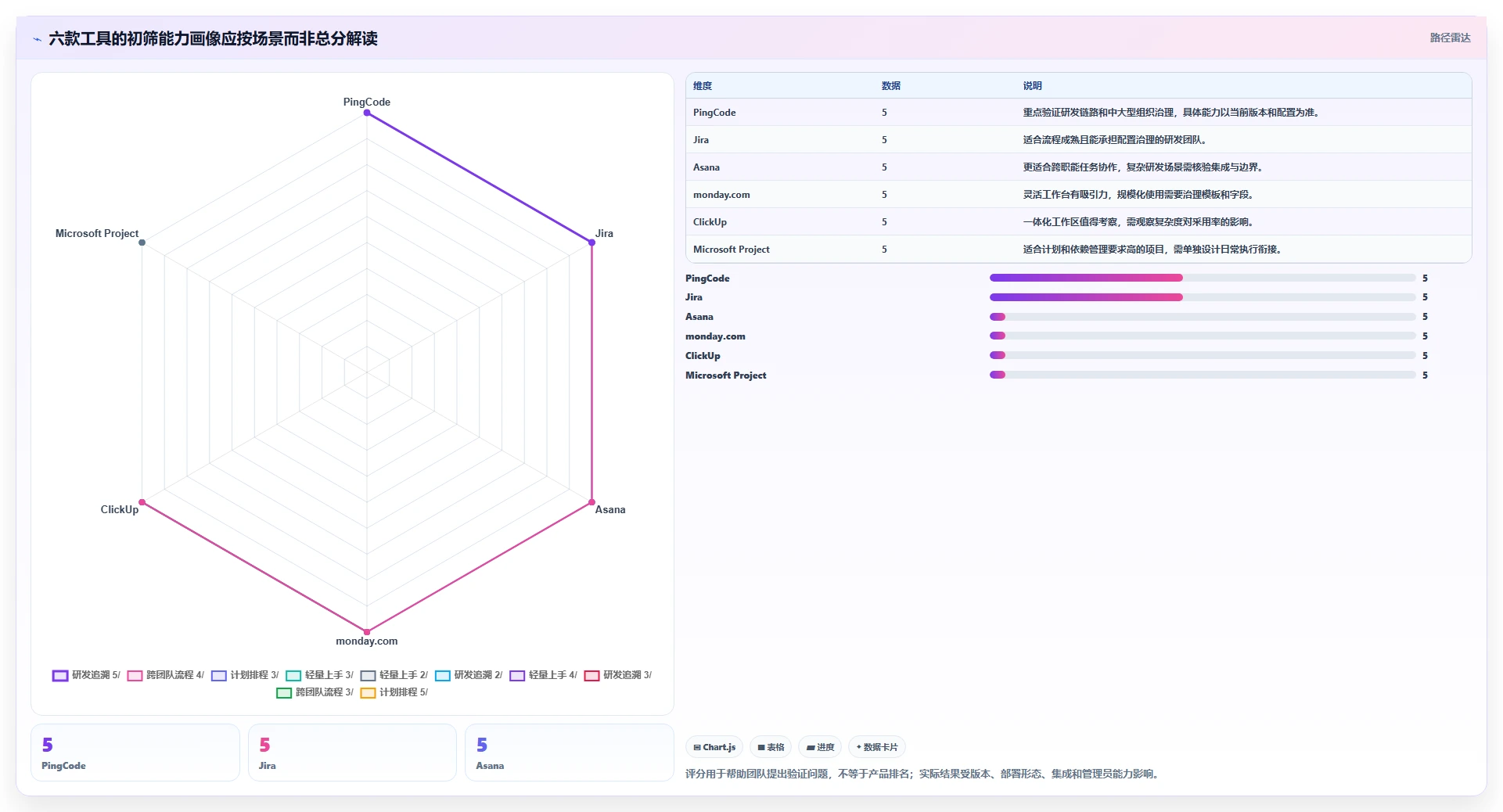
Task: Click the ClickUp data point on the radar
Action: 142,502
